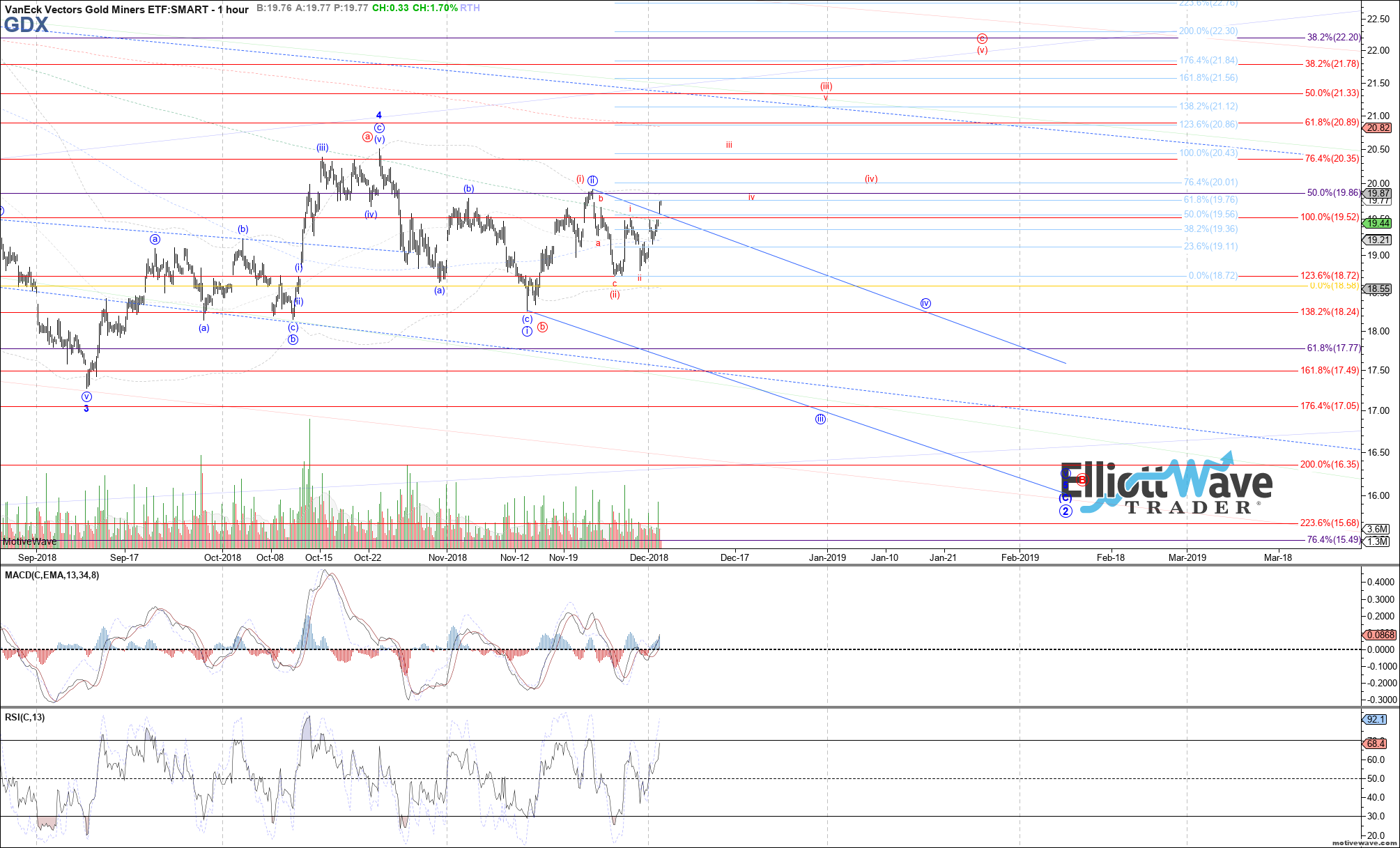Select the red 123.6%(18.72) extension label

1330,275
